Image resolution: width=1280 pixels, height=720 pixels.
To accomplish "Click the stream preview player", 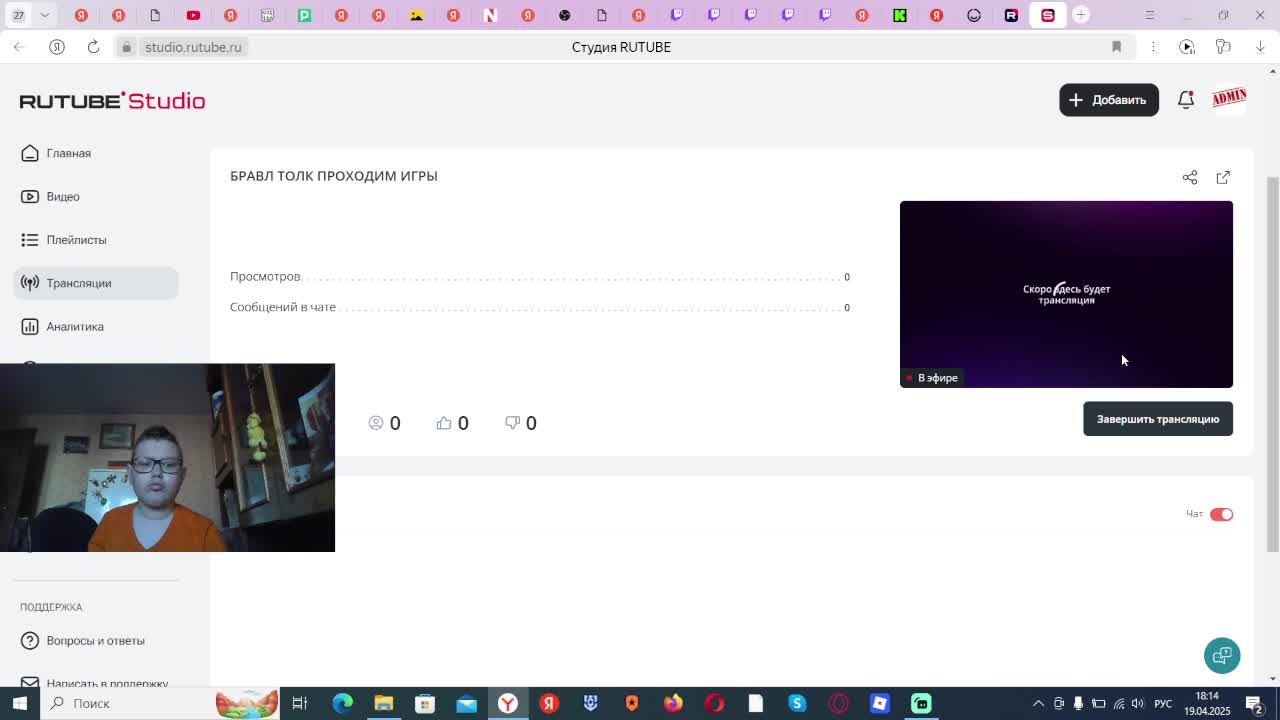I will [1066, 294].
